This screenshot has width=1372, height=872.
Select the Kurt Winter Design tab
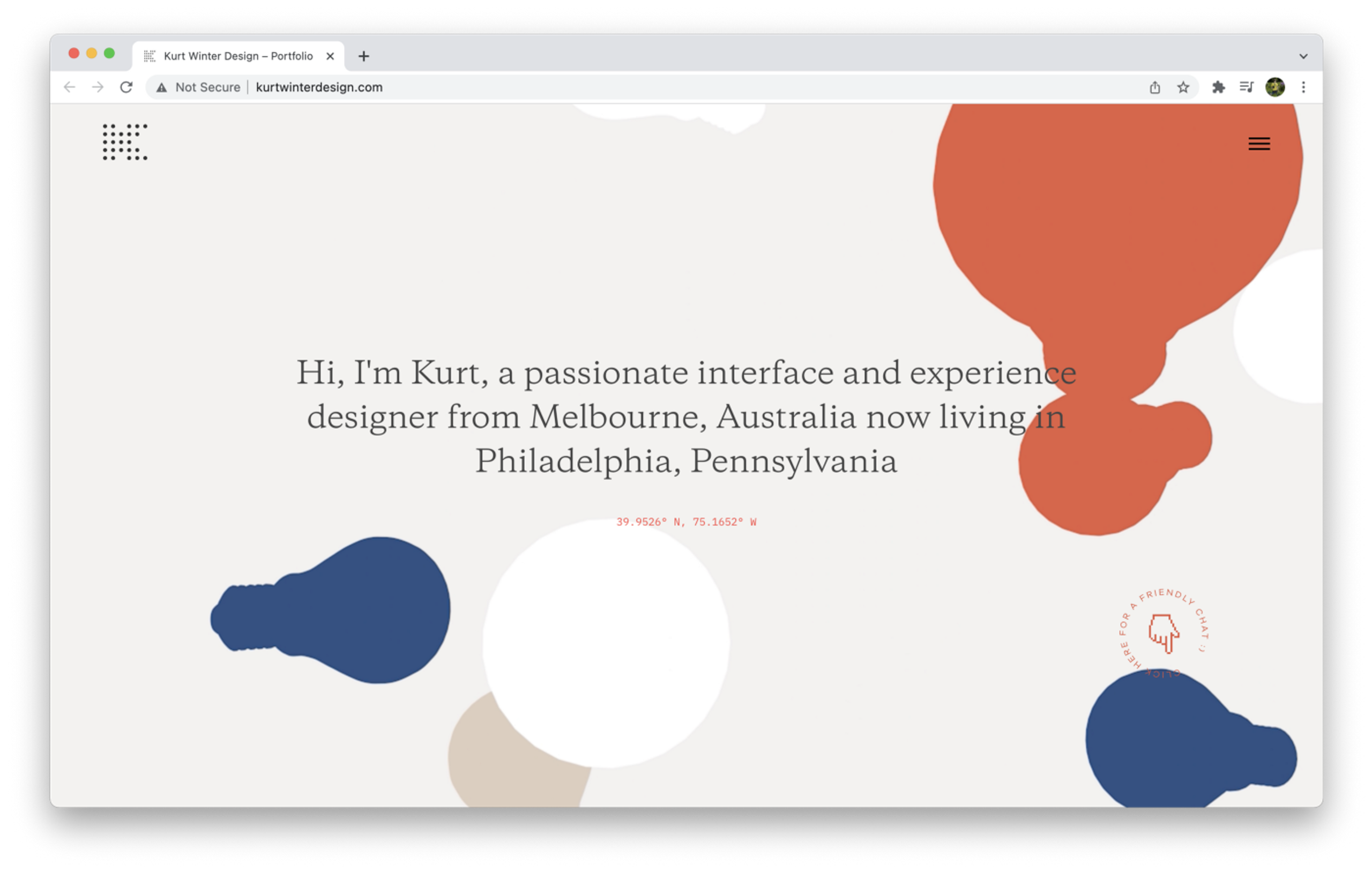[x=238, y=56]
